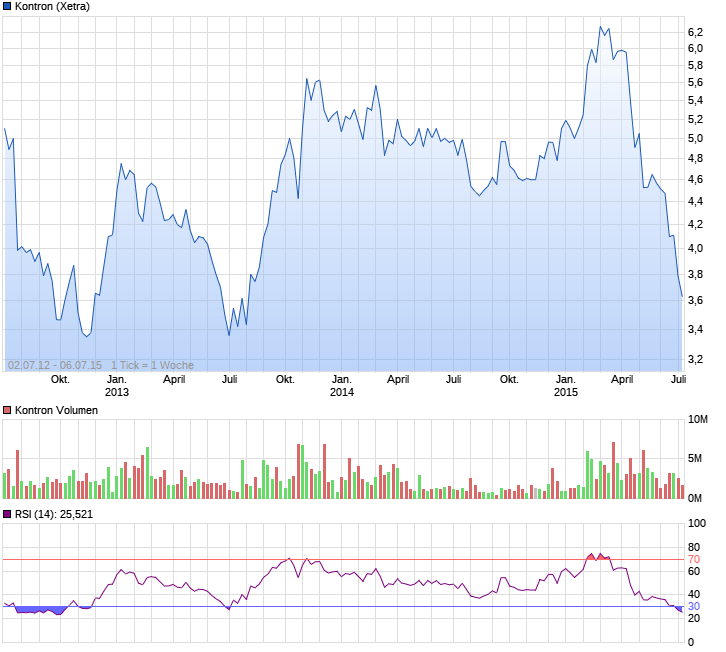Viewport: 726px width, 652px height.
Task: Click the purple RSI (14) legend swatch
Action: pos(7,514)
